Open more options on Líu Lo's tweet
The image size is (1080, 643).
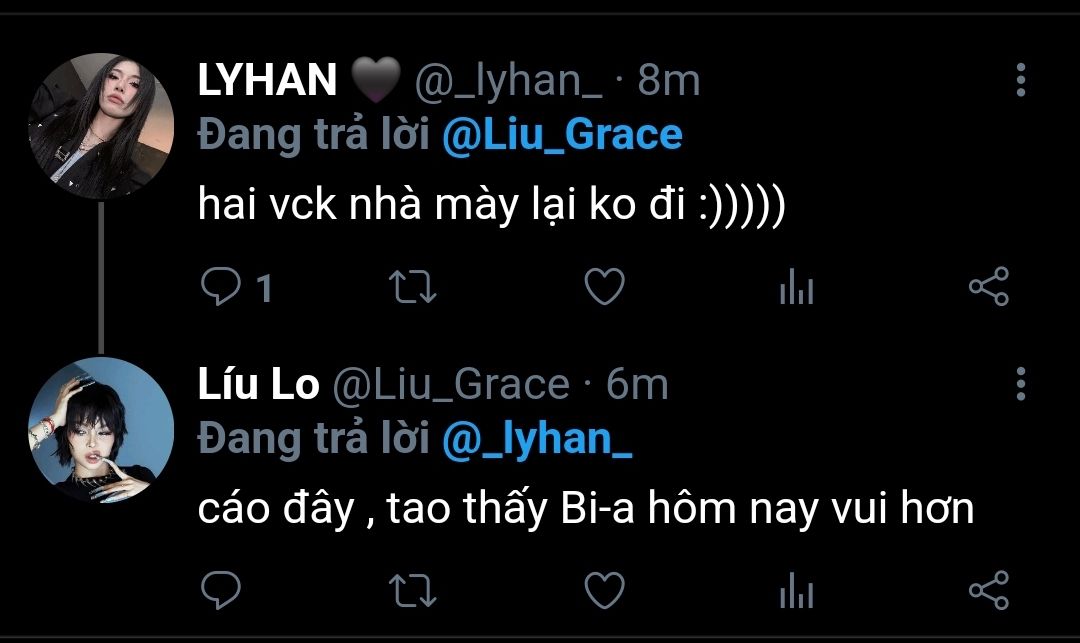coord(1020,383)
